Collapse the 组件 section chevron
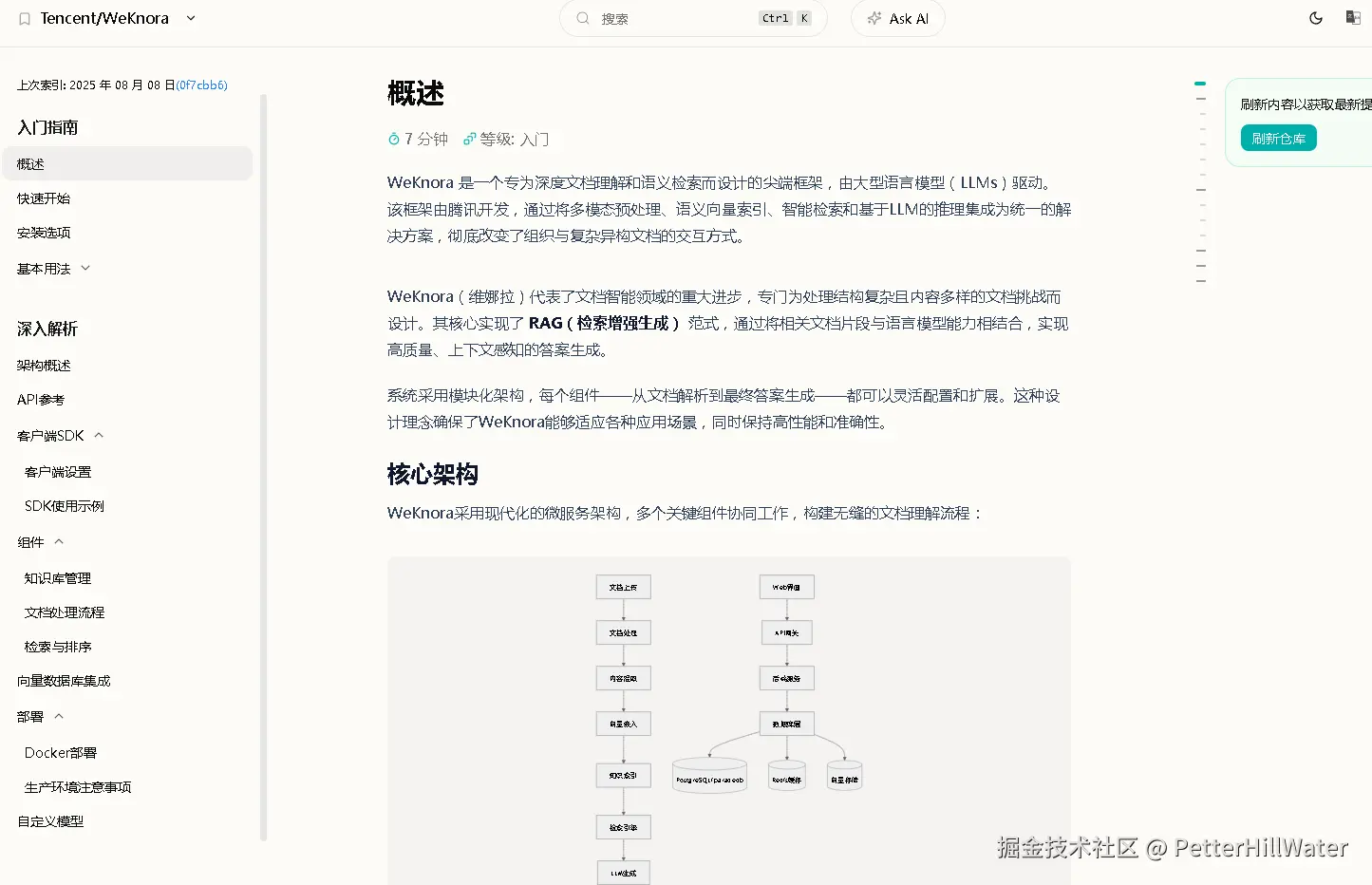This screenshot has height=885, width=1372. (59, 541)
